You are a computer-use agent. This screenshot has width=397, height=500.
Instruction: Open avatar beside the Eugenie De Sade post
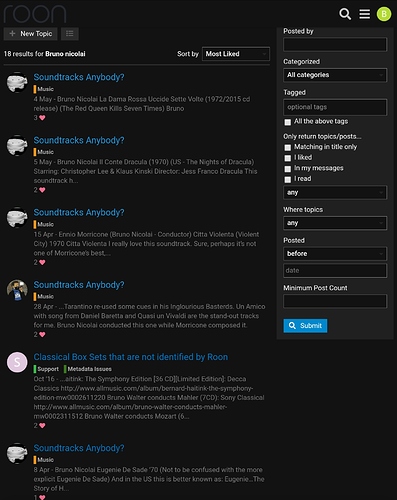click(17, 453)
